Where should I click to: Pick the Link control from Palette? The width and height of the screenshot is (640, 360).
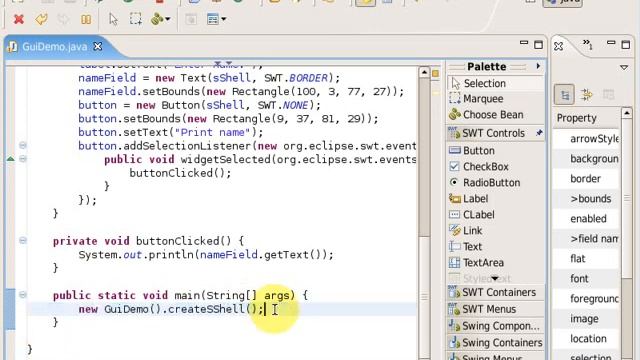coord(496,231)
